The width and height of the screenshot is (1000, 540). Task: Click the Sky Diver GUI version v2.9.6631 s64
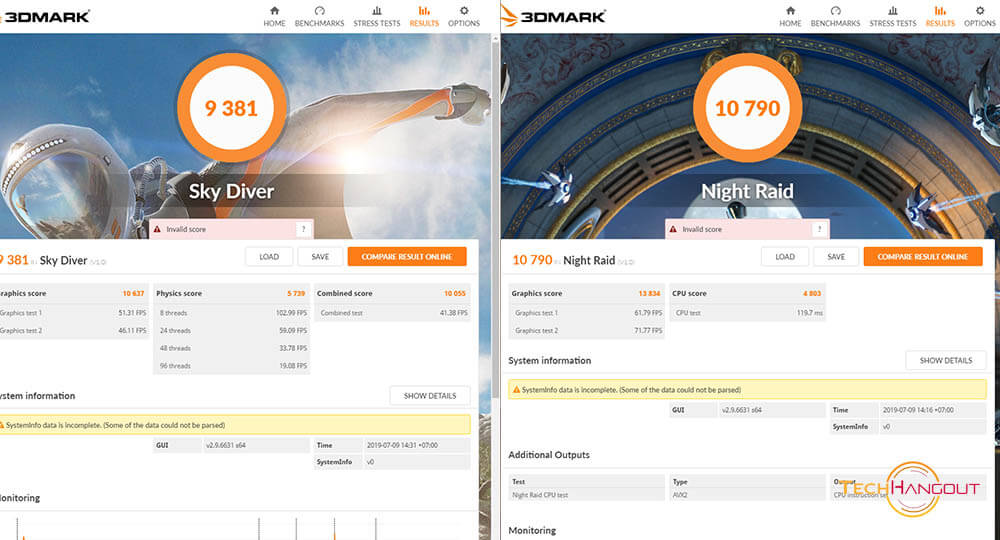[x=226, y=445]
